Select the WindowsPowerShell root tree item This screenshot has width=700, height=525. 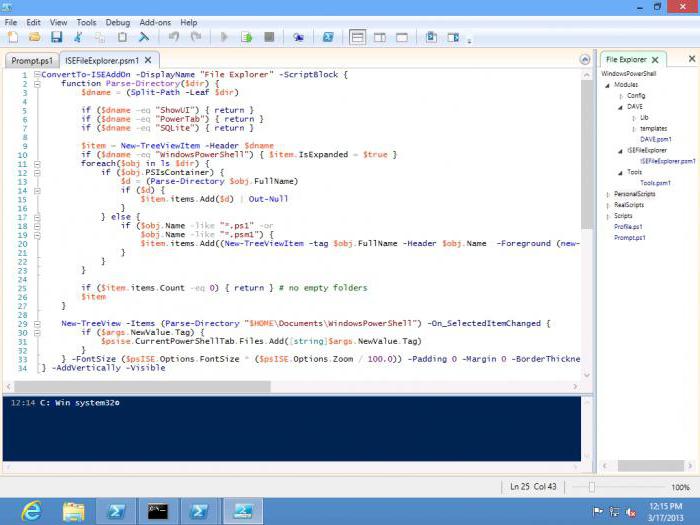click(629, 73)
